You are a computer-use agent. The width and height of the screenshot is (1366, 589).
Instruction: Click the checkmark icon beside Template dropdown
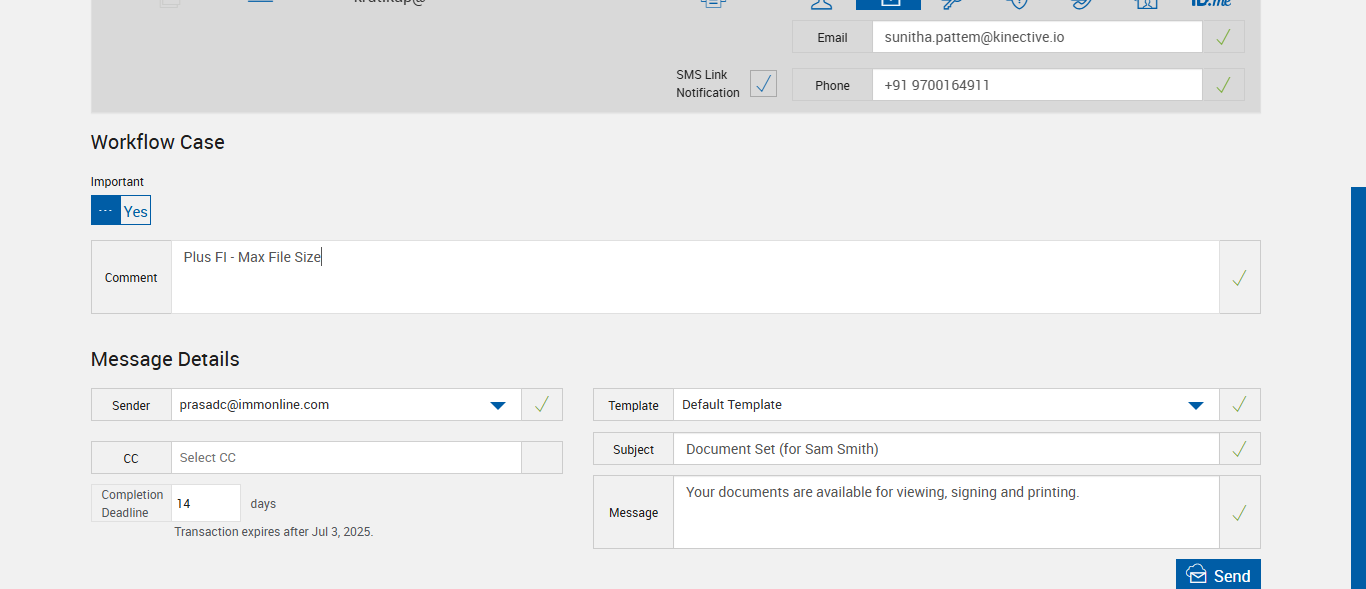click(1239, 405)
